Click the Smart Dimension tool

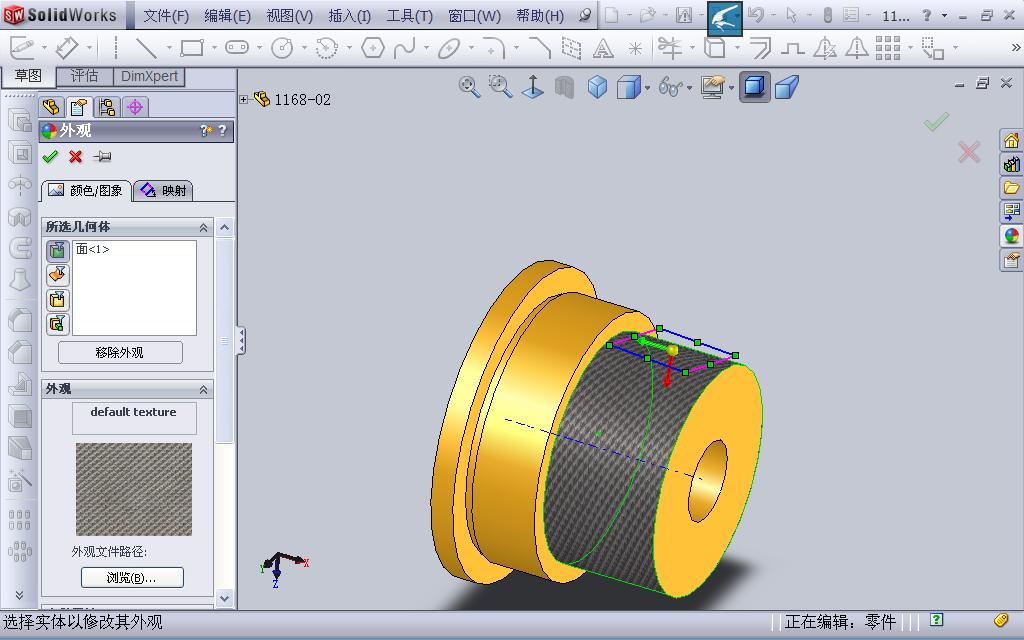[x=67, y=48]
